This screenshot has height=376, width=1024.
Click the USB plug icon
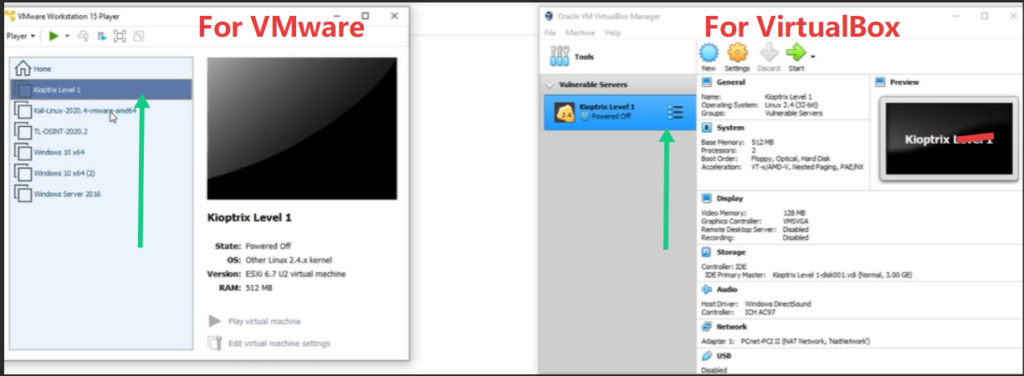pos(706,356)
